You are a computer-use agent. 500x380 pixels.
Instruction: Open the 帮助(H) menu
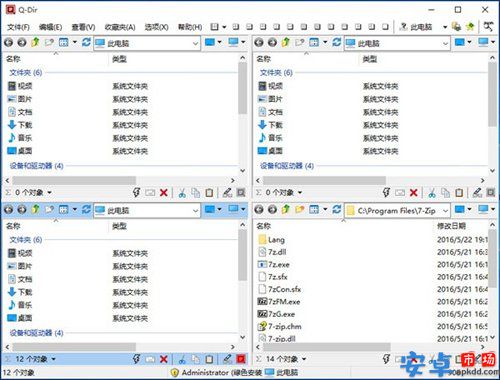pos(190,27)
